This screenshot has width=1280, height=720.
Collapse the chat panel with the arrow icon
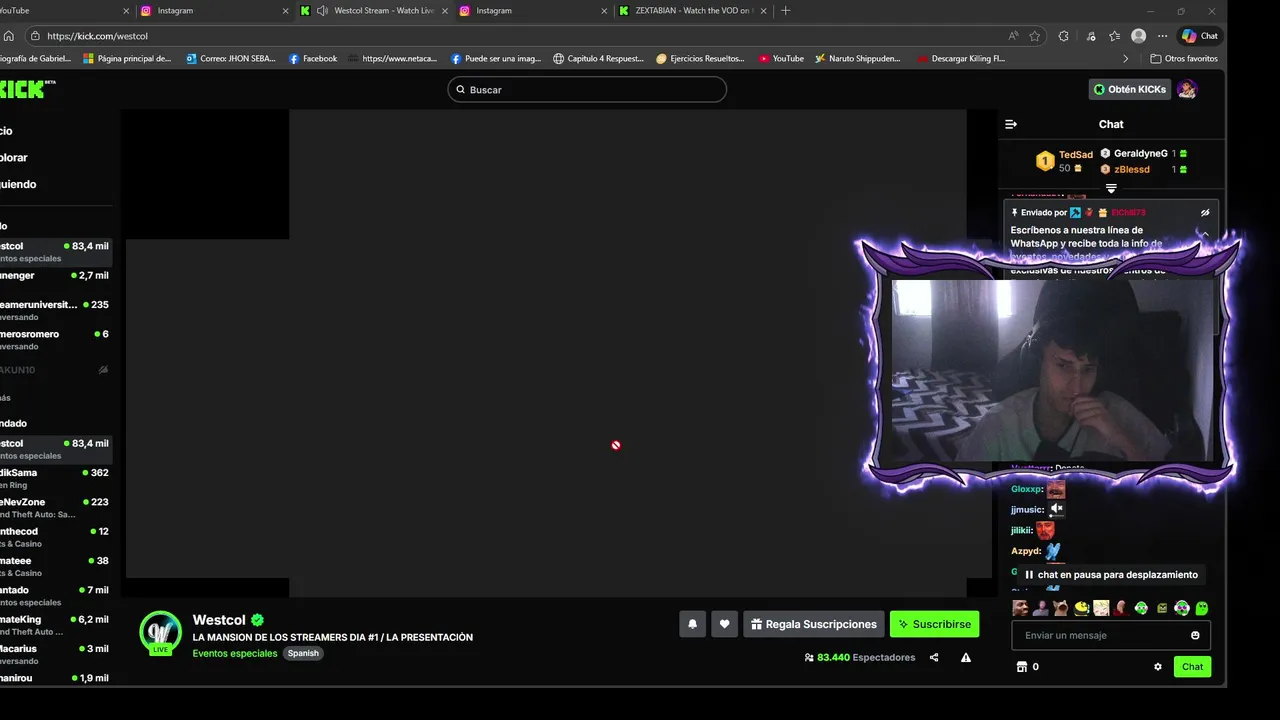click(1011, 124)
